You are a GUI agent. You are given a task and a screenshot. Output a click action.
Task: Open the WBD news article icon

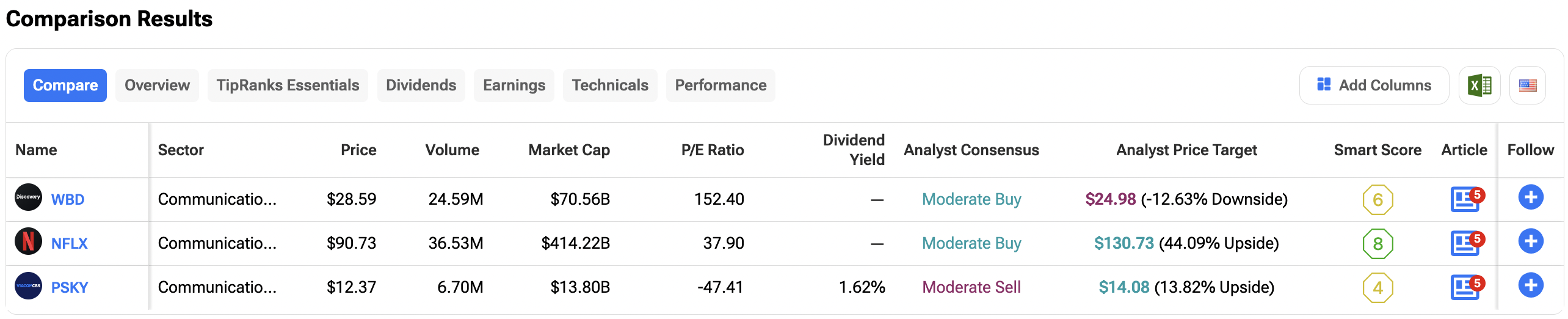[1465, 199]
